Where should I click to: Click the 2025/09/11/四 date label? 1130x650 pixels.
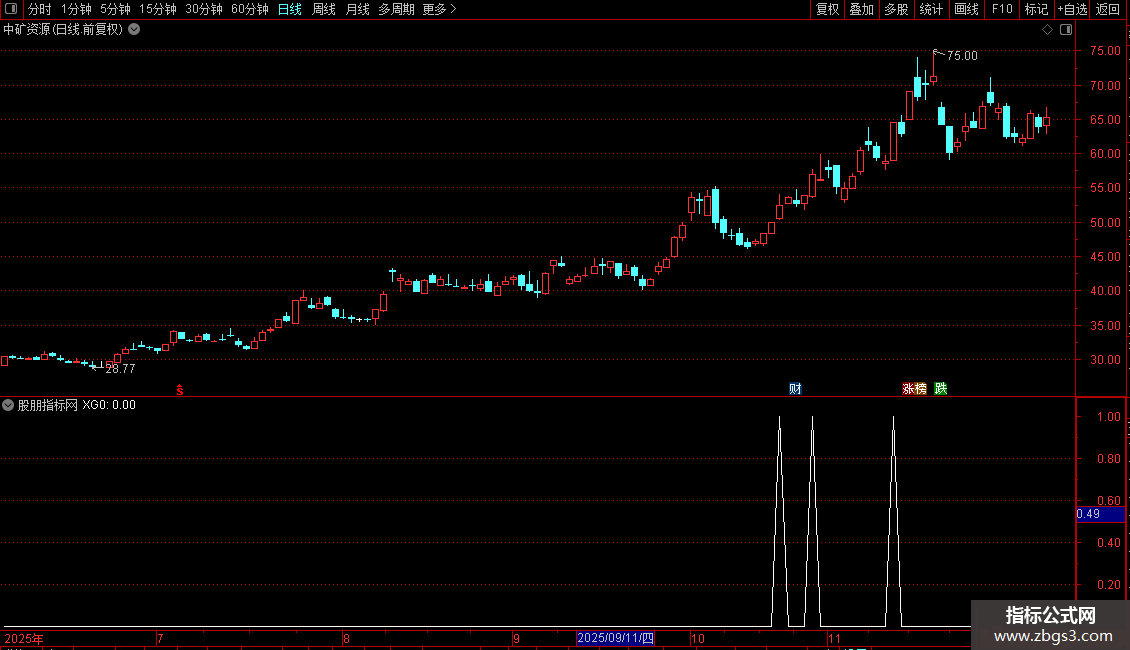click(615, 638)
